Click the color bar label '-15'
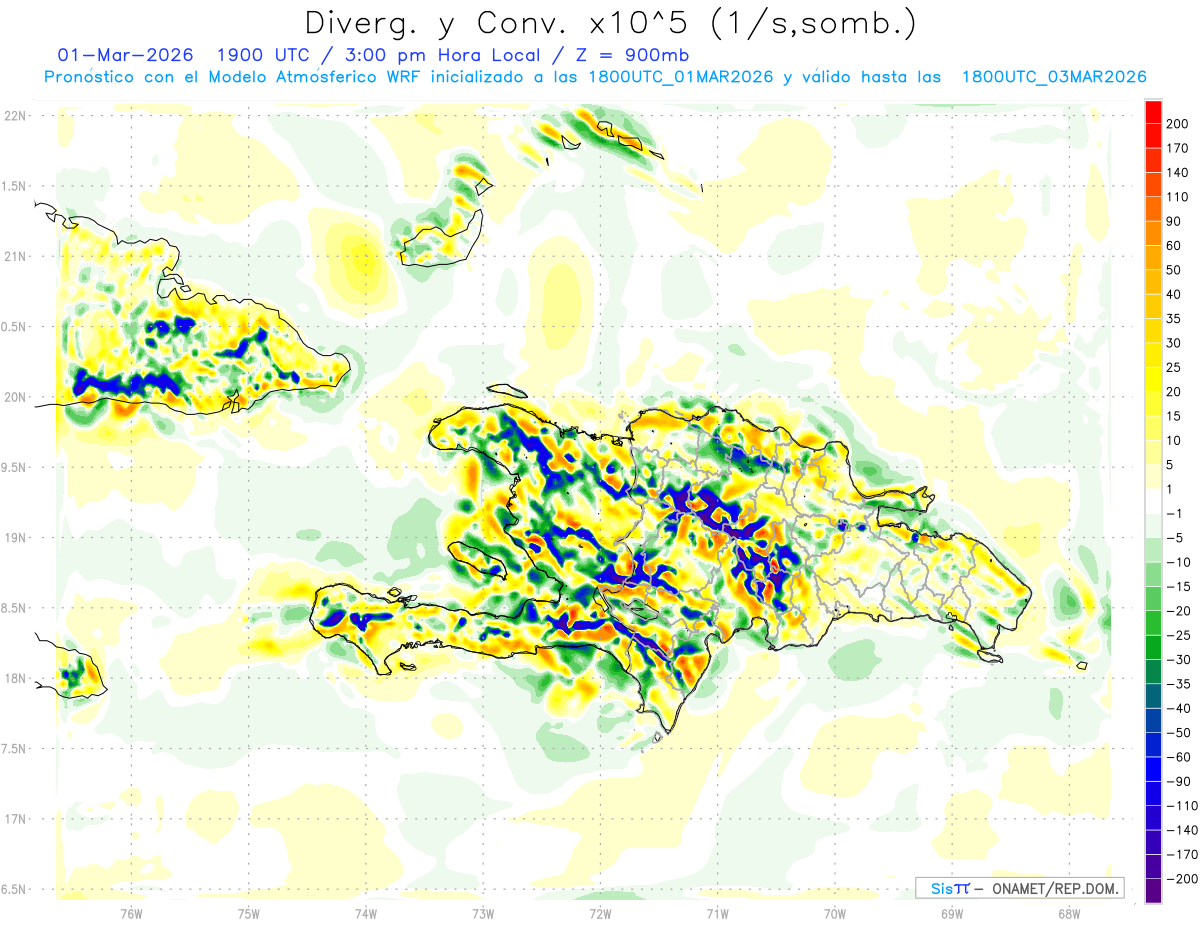This screenshot has width=1200, height=927. coord(1180,587)
